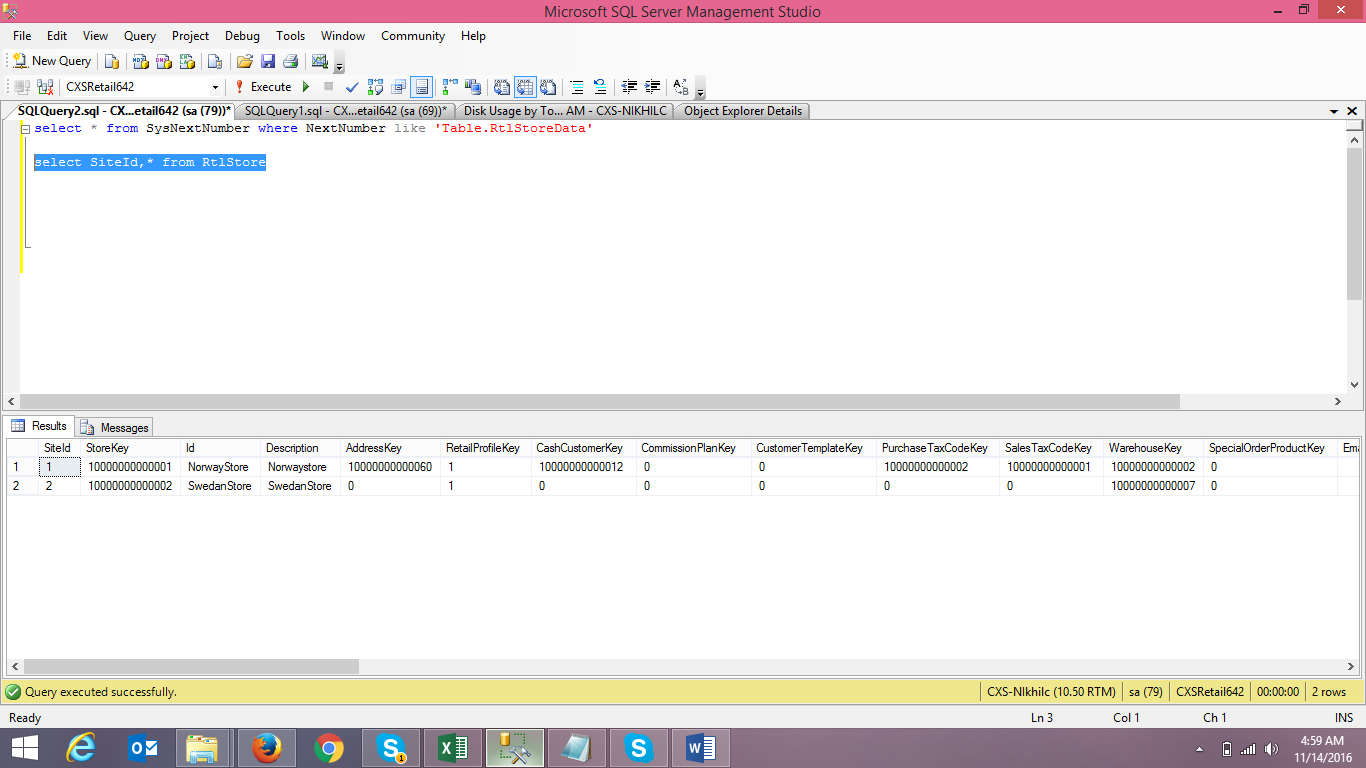This screenshot has width=1366, height=768.
Task: Select AddressKey cell 10000000000060
Action: [x=391, y=467]
